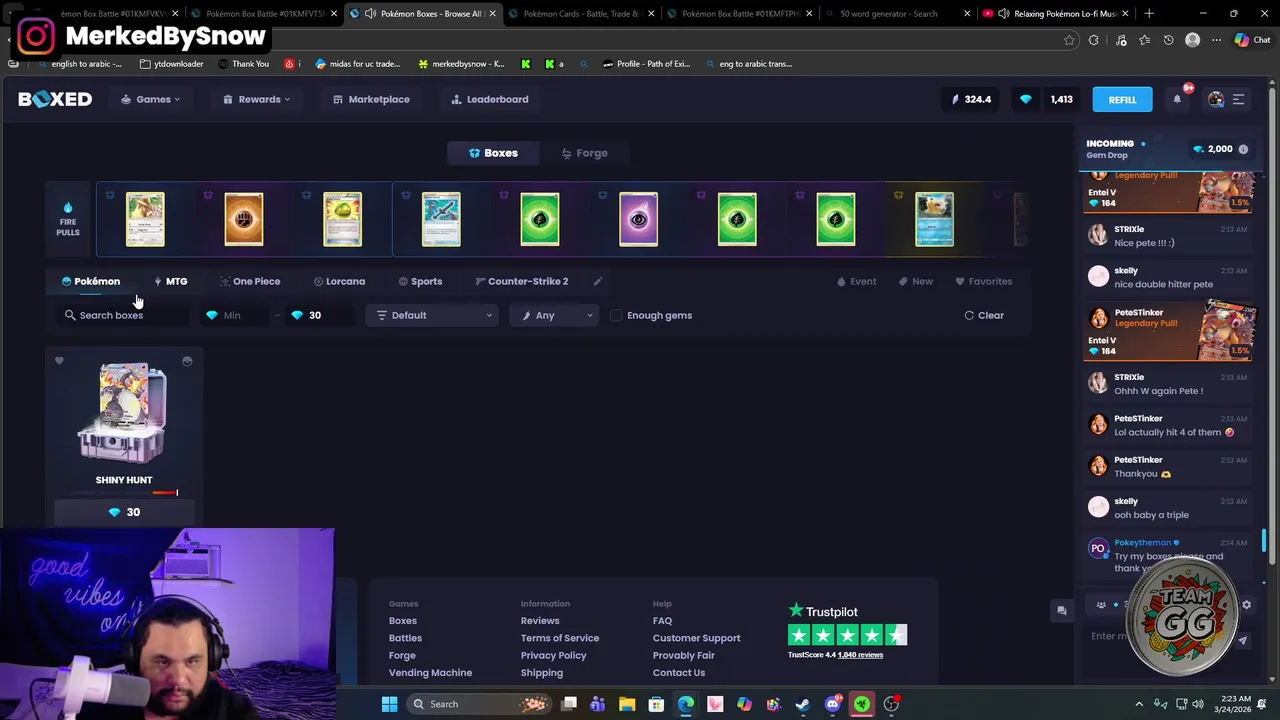Click the browser favorites star icon

pyautogui.click(x=1069, y=40)
